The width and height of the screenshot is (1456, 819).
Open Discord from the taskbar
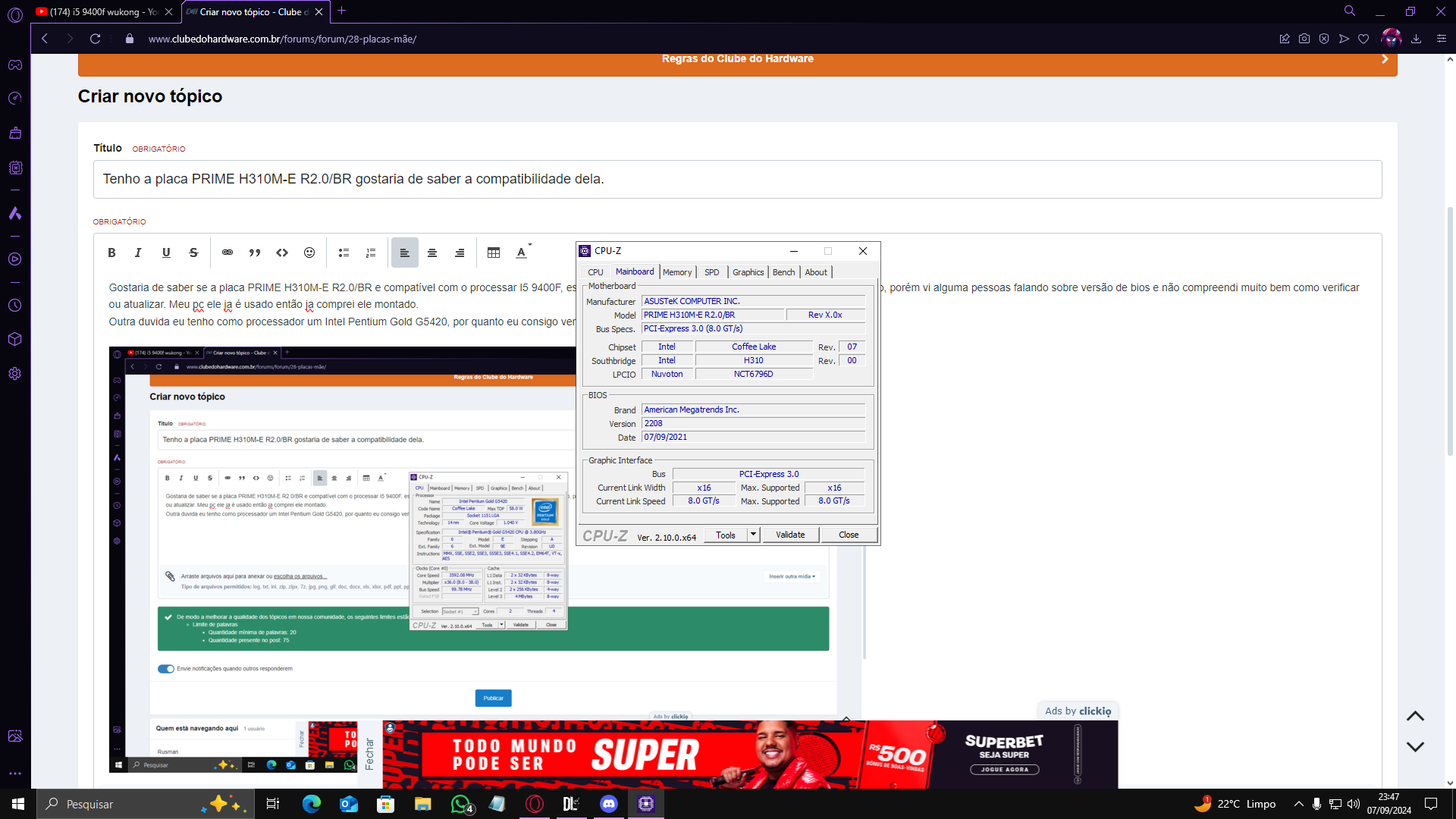tap(609, 804)
